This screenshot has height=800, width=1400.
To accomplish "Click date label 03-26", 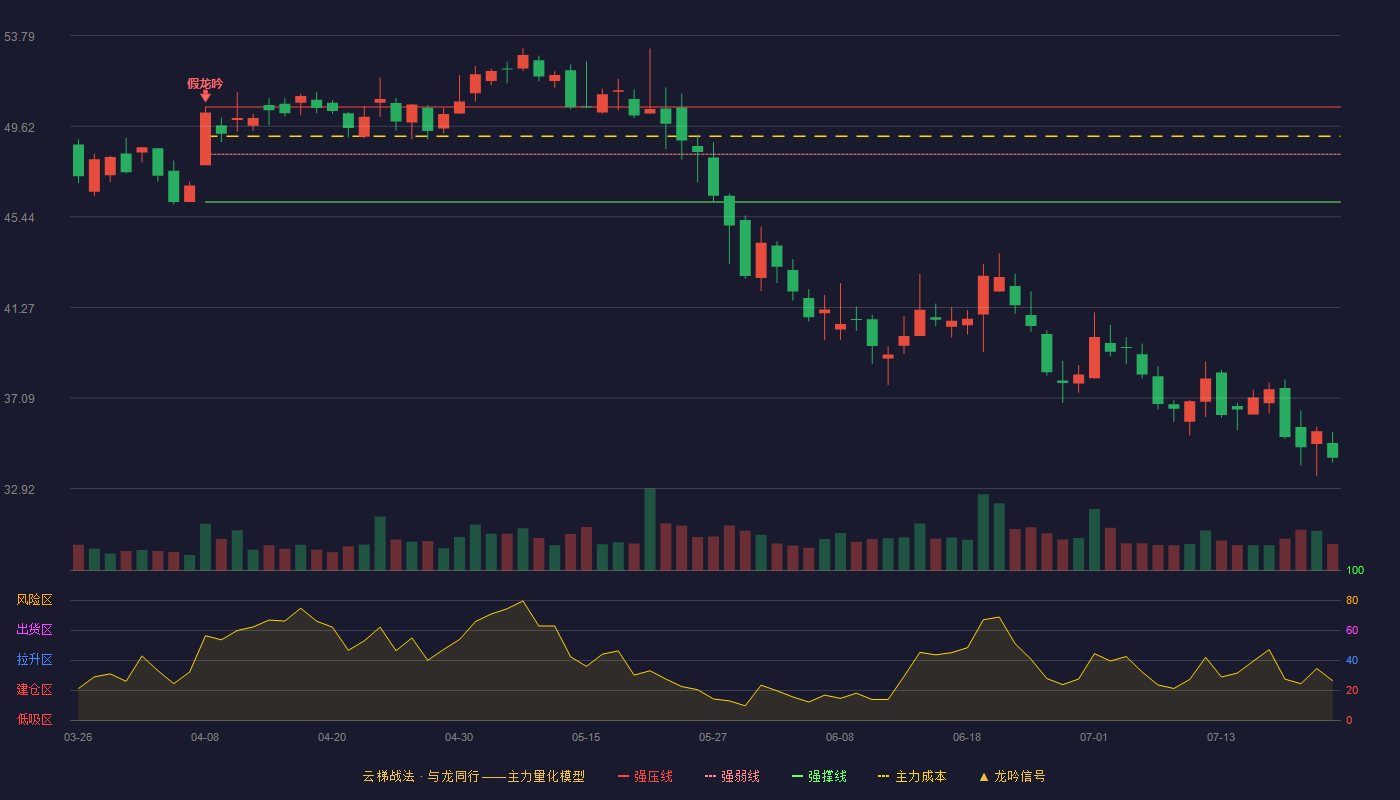I will point(78,737).
